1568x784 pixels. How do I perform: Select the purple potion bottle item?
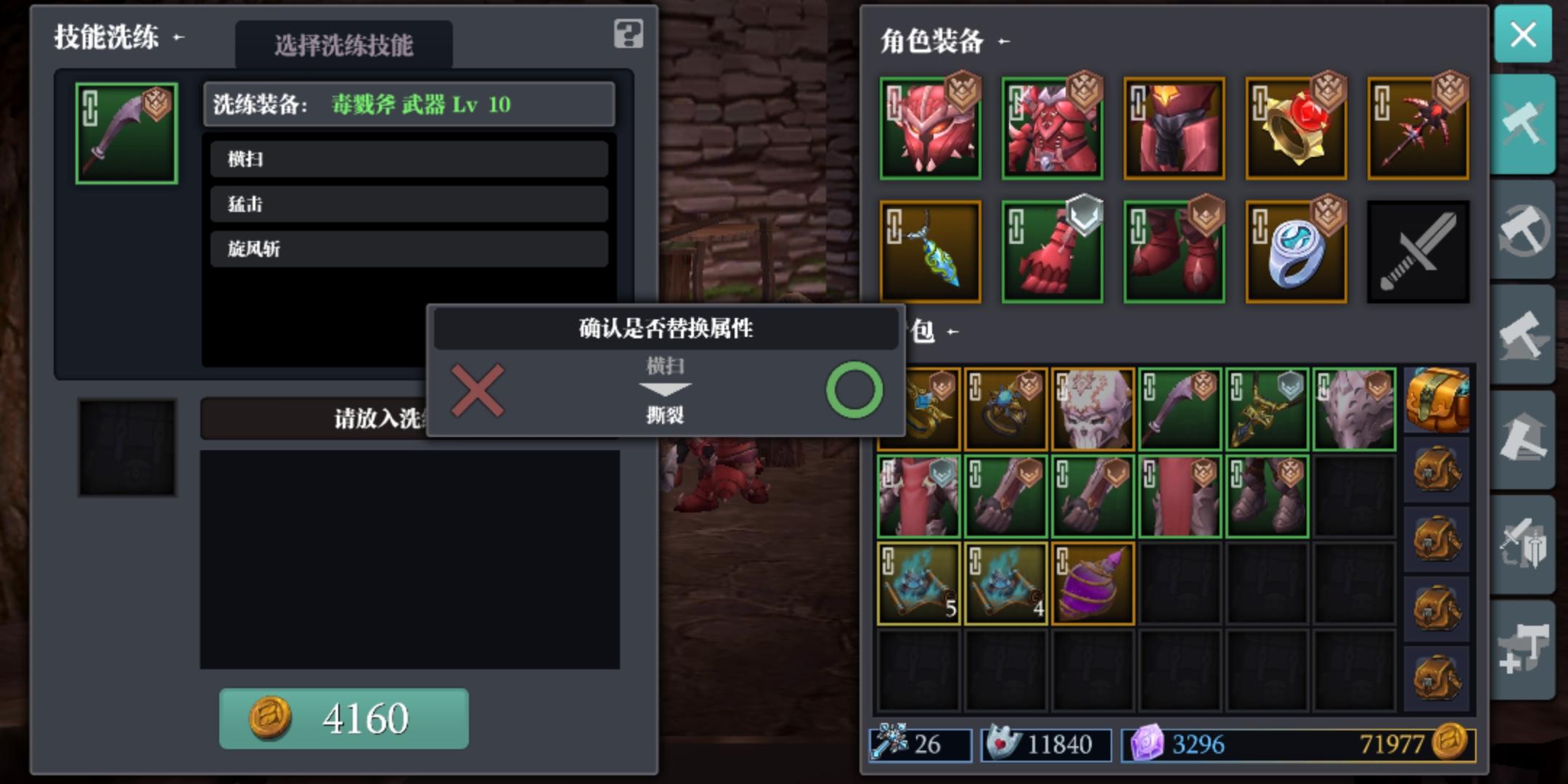coord(1093,584)
